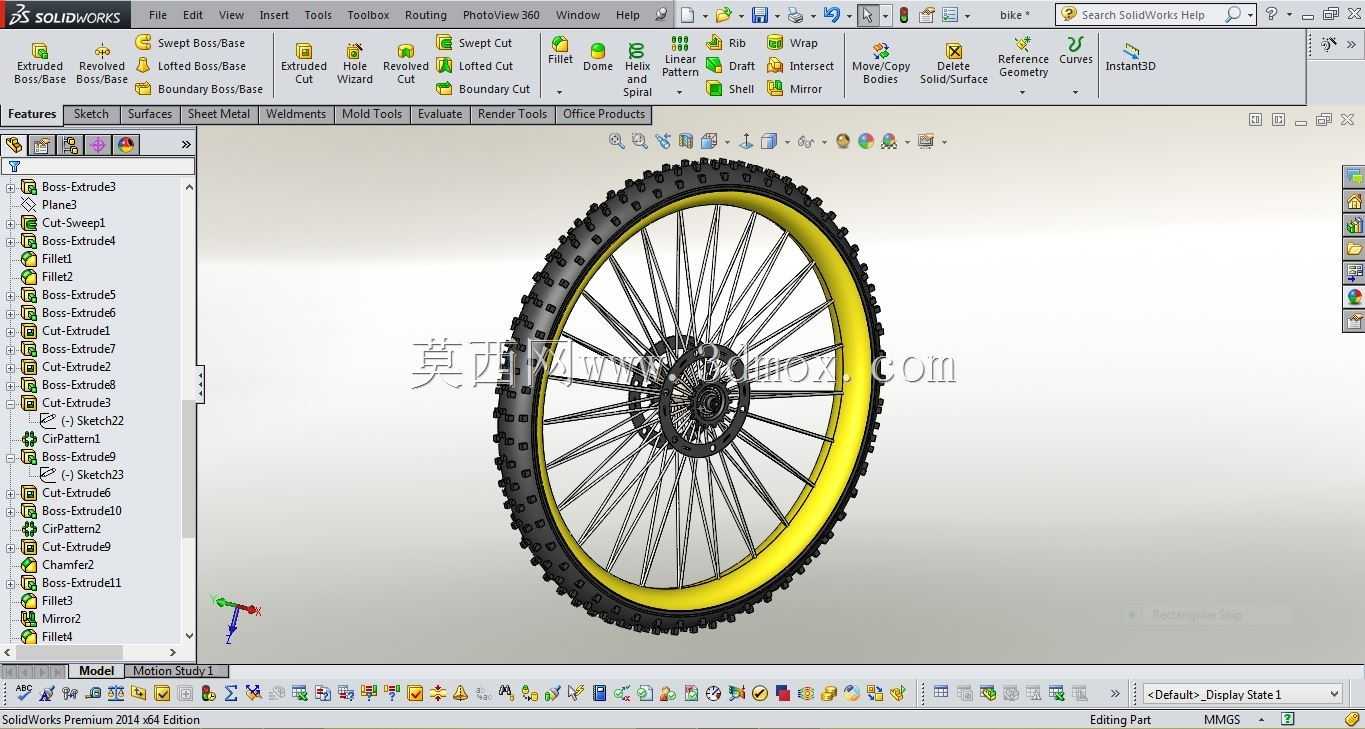
Task: Open the Appearances task pane tab
Action: [1354, 297]
